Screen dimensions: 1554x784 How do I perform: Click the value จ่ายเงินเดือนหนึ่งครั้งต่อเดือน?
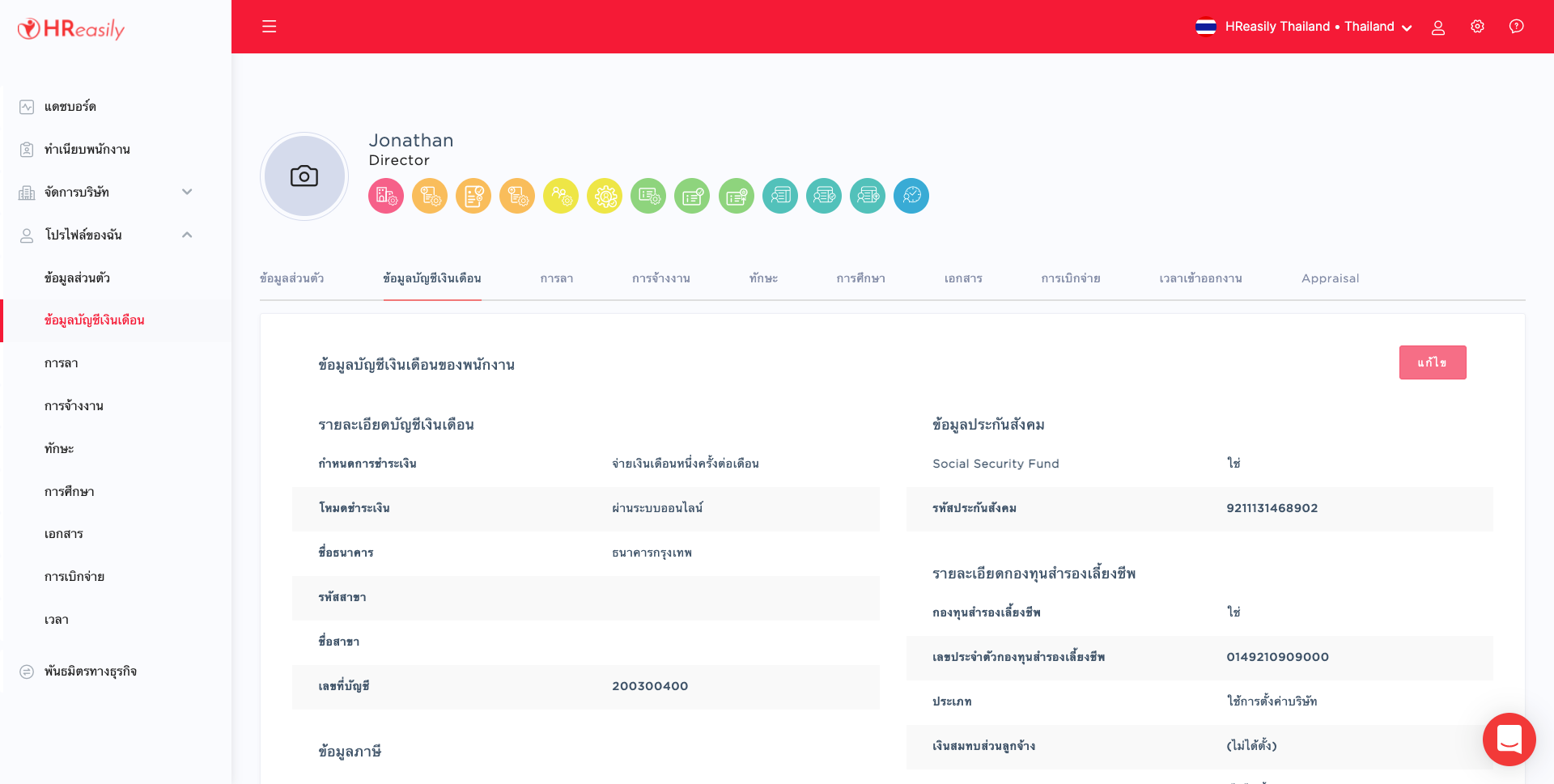click(686, 464)
